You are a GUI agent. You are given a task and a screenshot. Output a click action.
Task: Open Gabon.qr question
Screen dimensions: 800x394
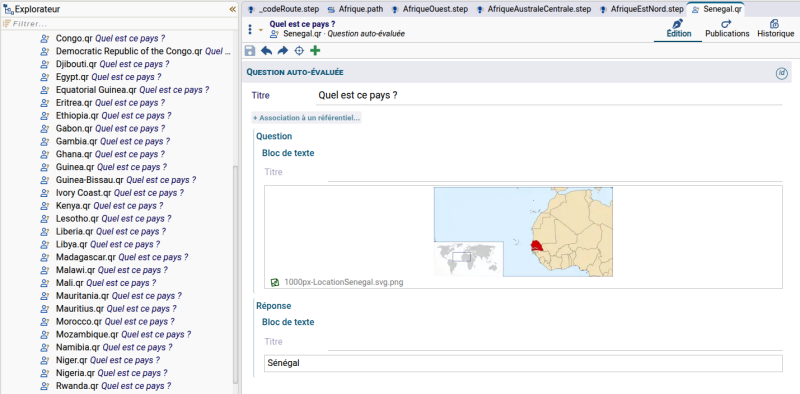point(103,129)
